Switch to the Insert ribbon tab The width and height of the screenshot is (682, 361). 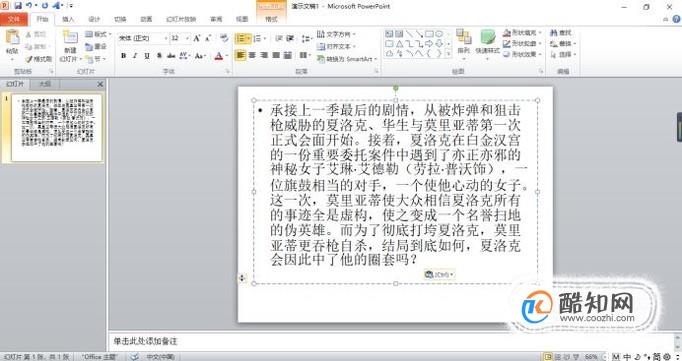[x=68, y=19]
